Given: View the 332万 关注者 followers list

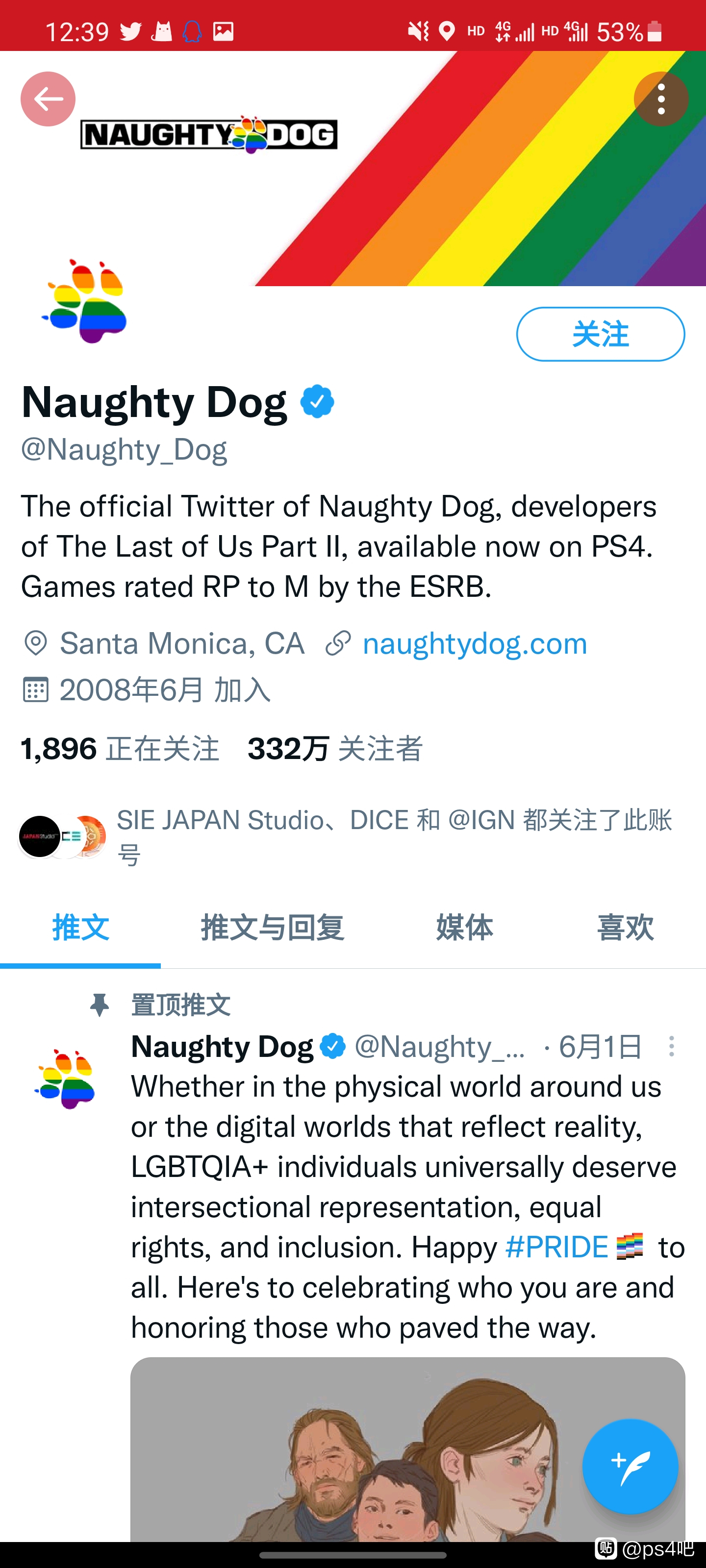Looking at the screenshot, I should click(x=335, y=749).
